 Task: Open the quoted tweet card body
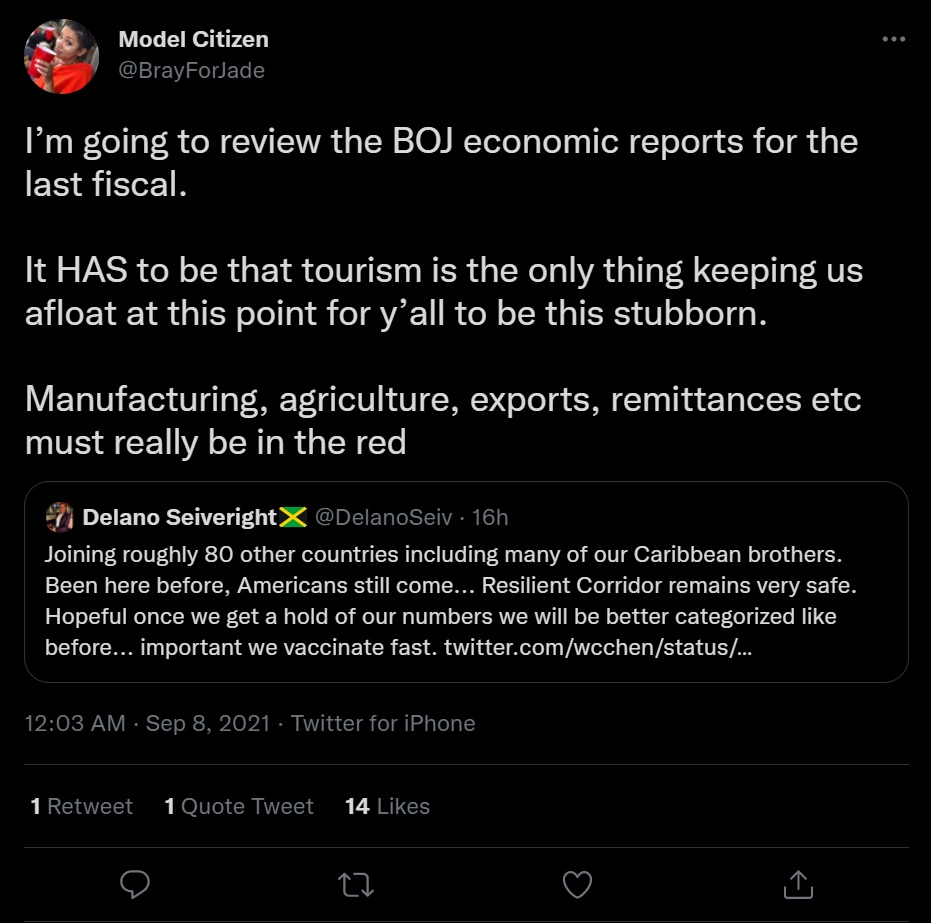(466, 582)
